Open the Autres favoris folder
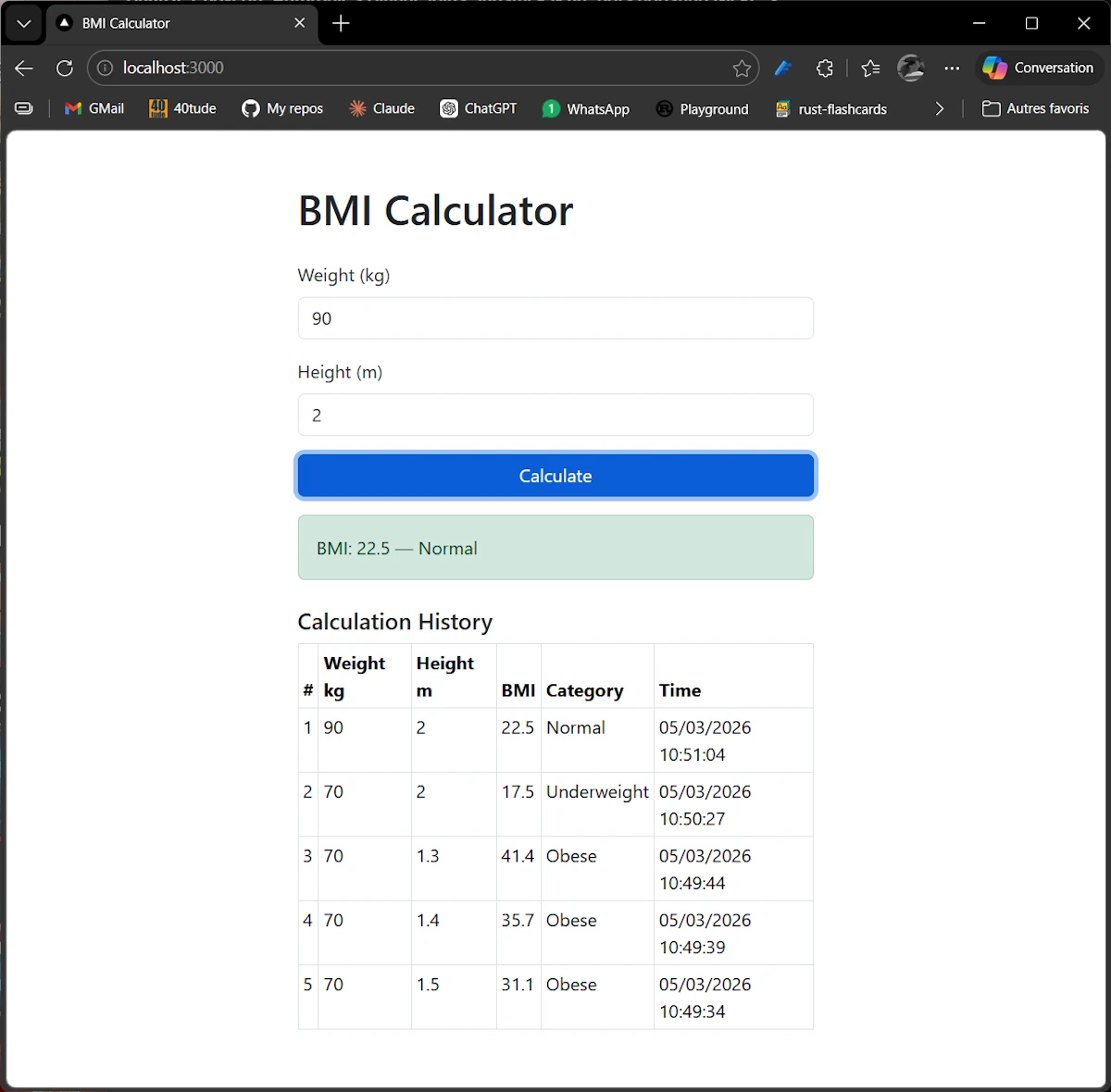 pyautogui.click(x=1036, y=108)
